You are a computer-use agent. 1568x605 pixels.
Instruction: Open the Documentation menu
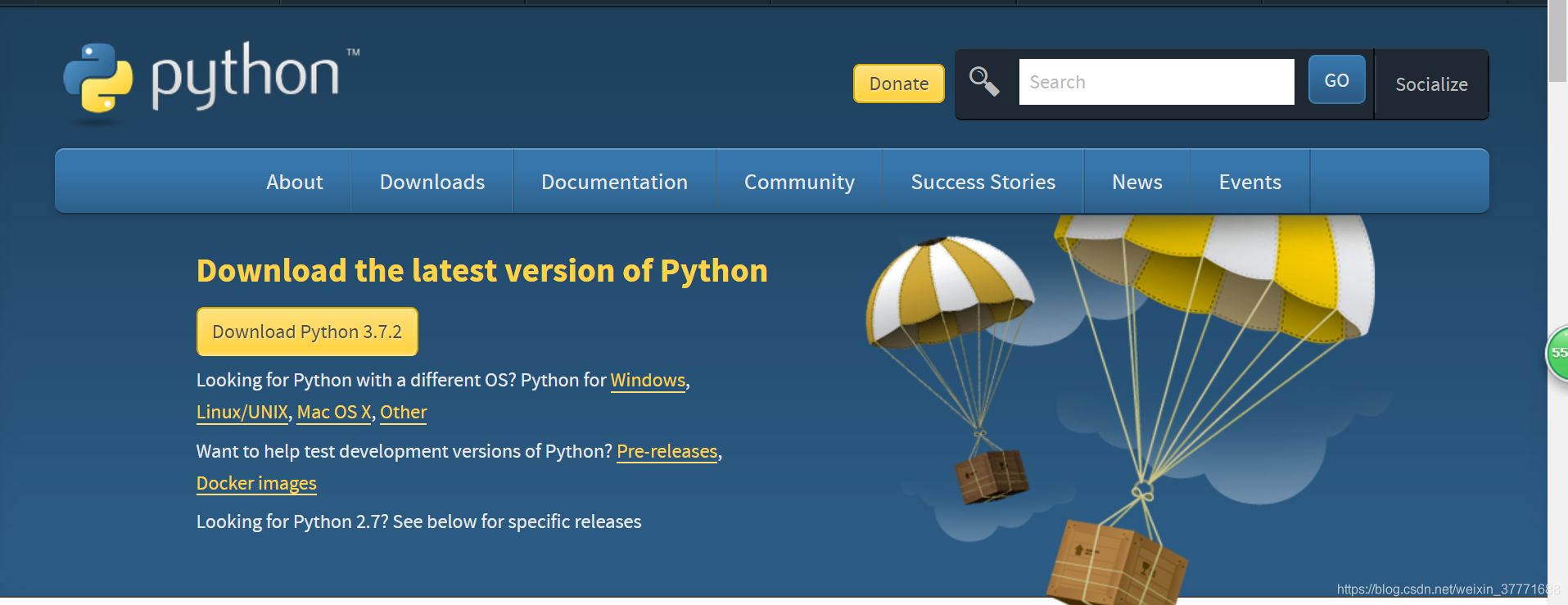(614, 182)
